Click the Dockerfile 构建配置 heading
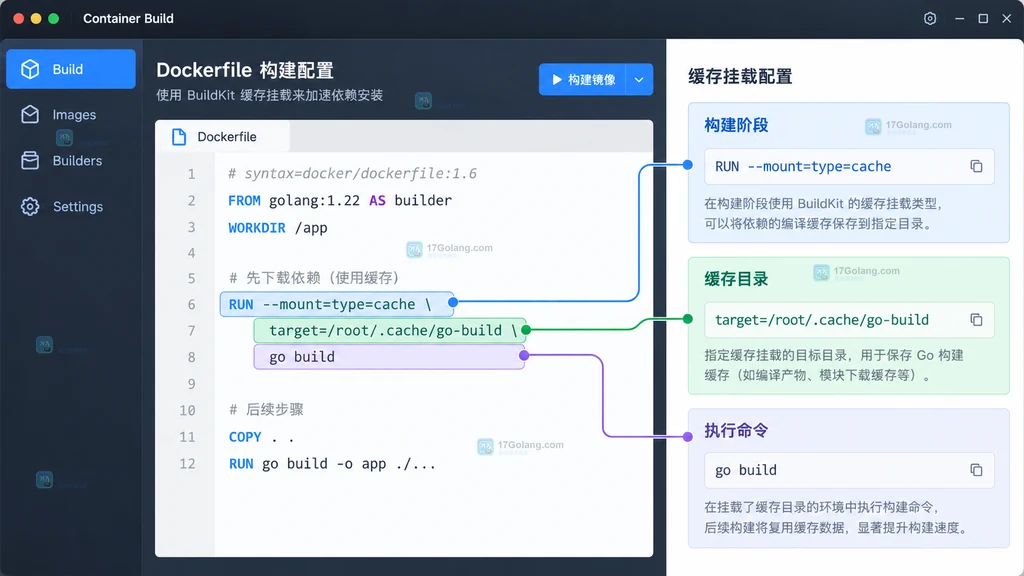Image resolution: width=1024 pixels, height=576 pixels. click(x=245, y=70)
